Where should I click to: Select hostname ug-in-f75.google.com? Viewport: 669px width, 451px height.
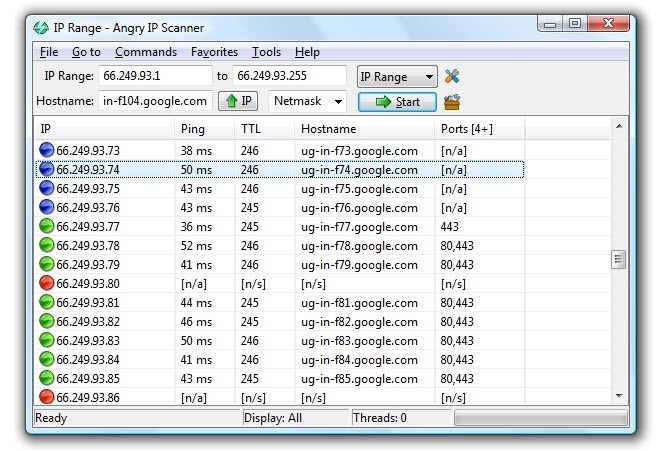(359, 189)
